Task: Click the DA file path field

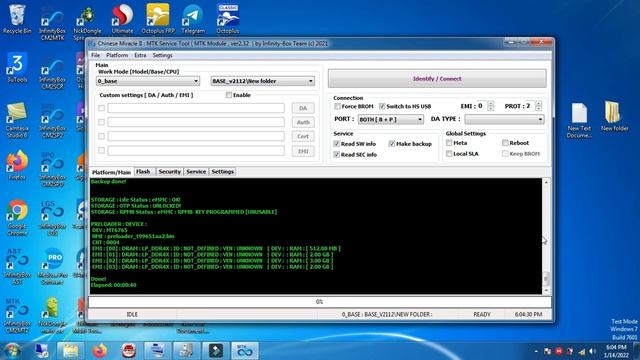Action: pos(196,108)
